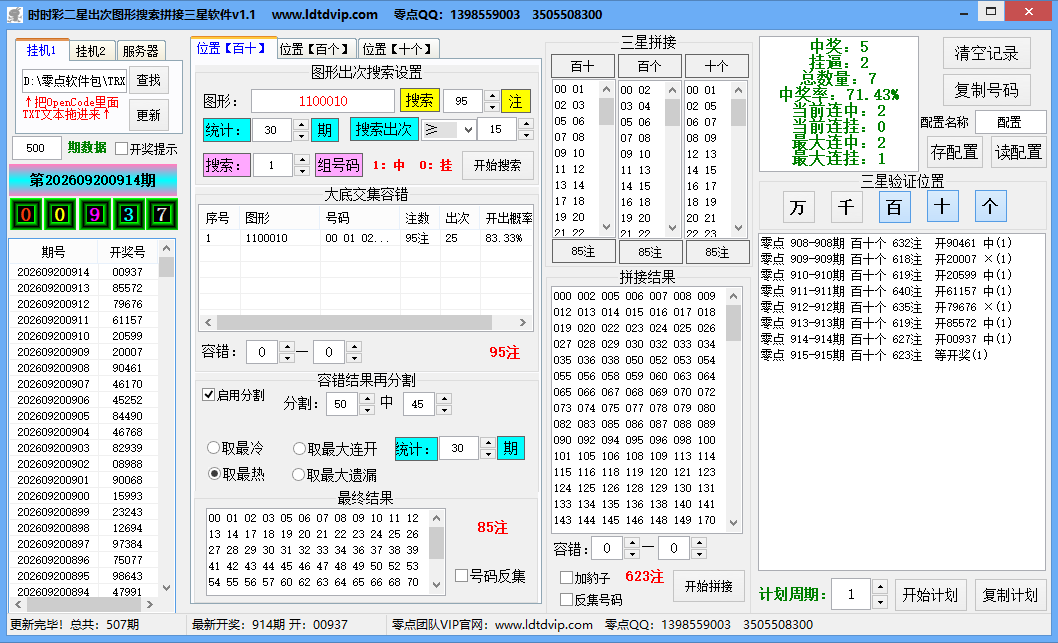Switch to 位置【百个】 tab
This screenshot has width=1058, height=643.
pyautogui.click(x=316, y=49)
